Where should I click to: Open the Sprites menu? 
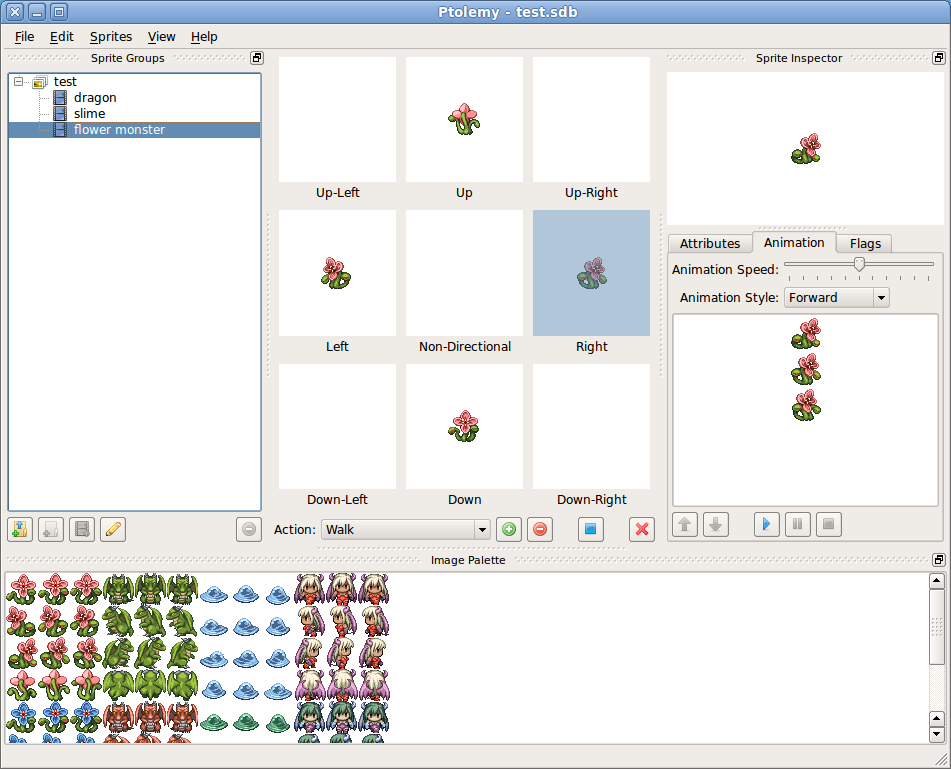[x=110, y=37]
